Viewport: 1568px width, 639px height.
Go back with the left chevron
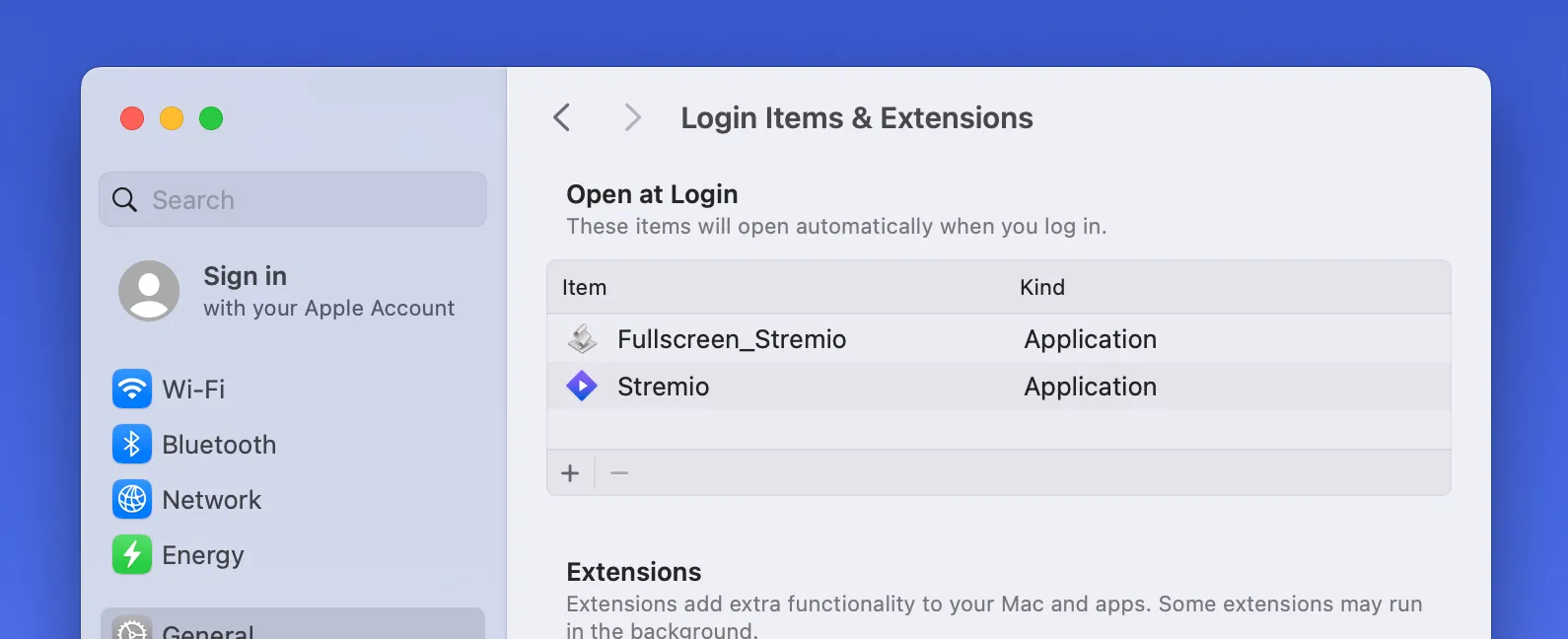point(562,118)
